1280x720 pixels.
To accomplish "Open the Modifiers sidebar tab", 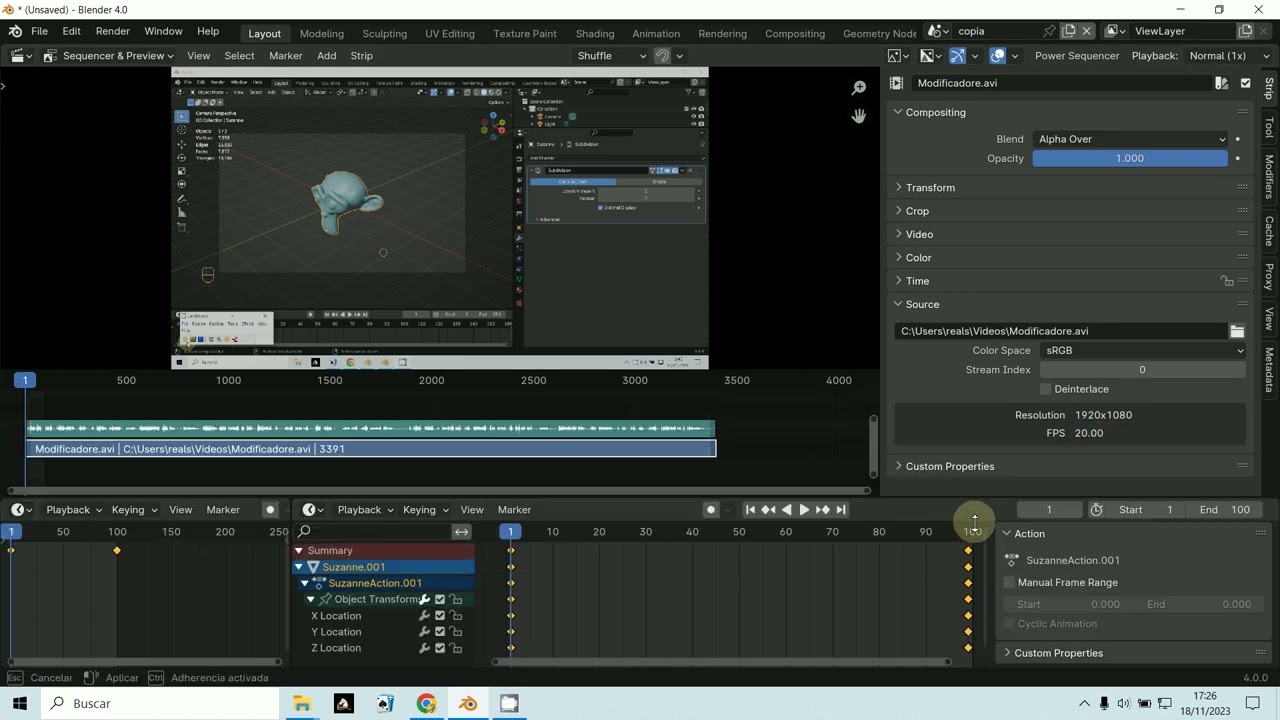I will 1269,176.
